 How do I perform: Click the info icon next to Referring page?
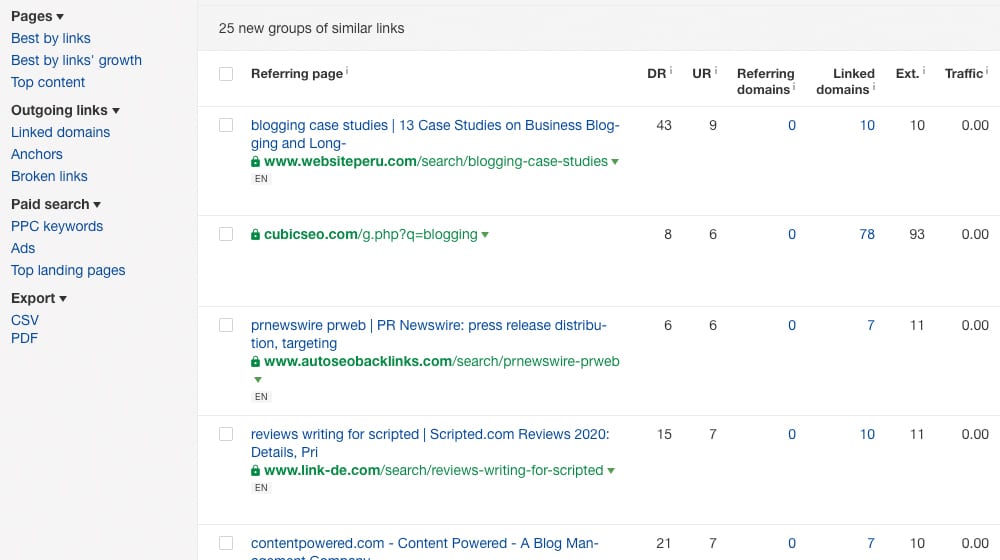coord(347,70)
